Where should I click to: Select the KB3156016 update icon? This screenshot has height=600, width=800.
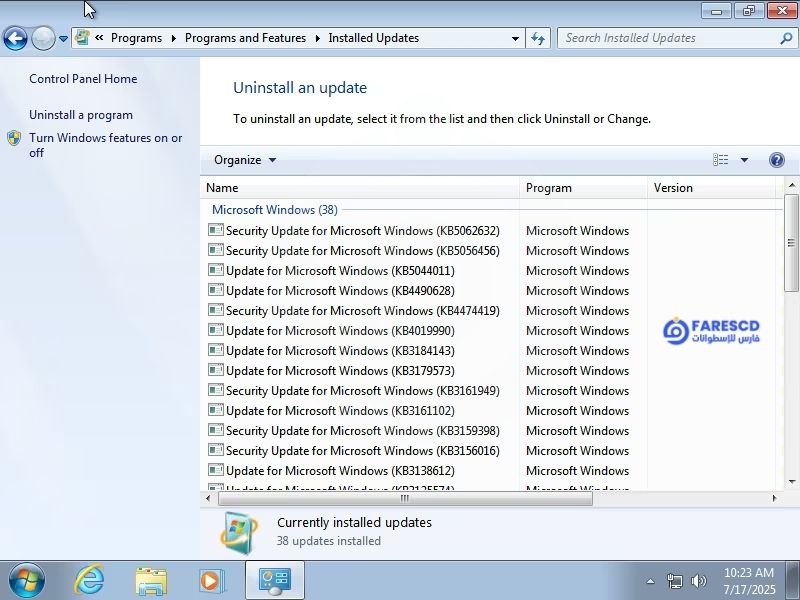(x=216, y=450)
